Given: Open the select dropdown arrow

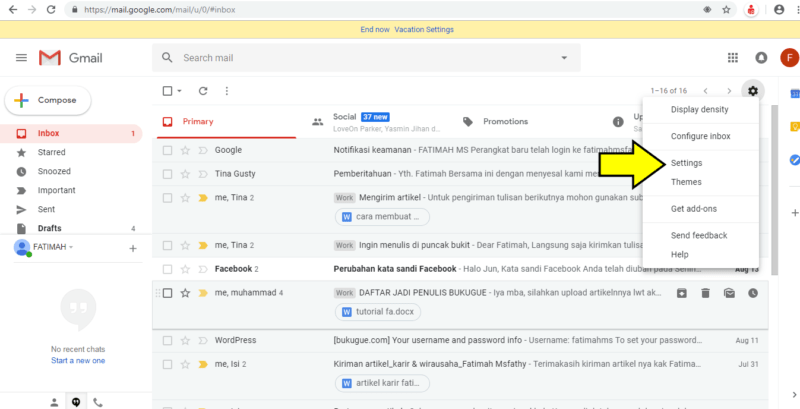Looking at the screenshot, I should tap(179, 91).
